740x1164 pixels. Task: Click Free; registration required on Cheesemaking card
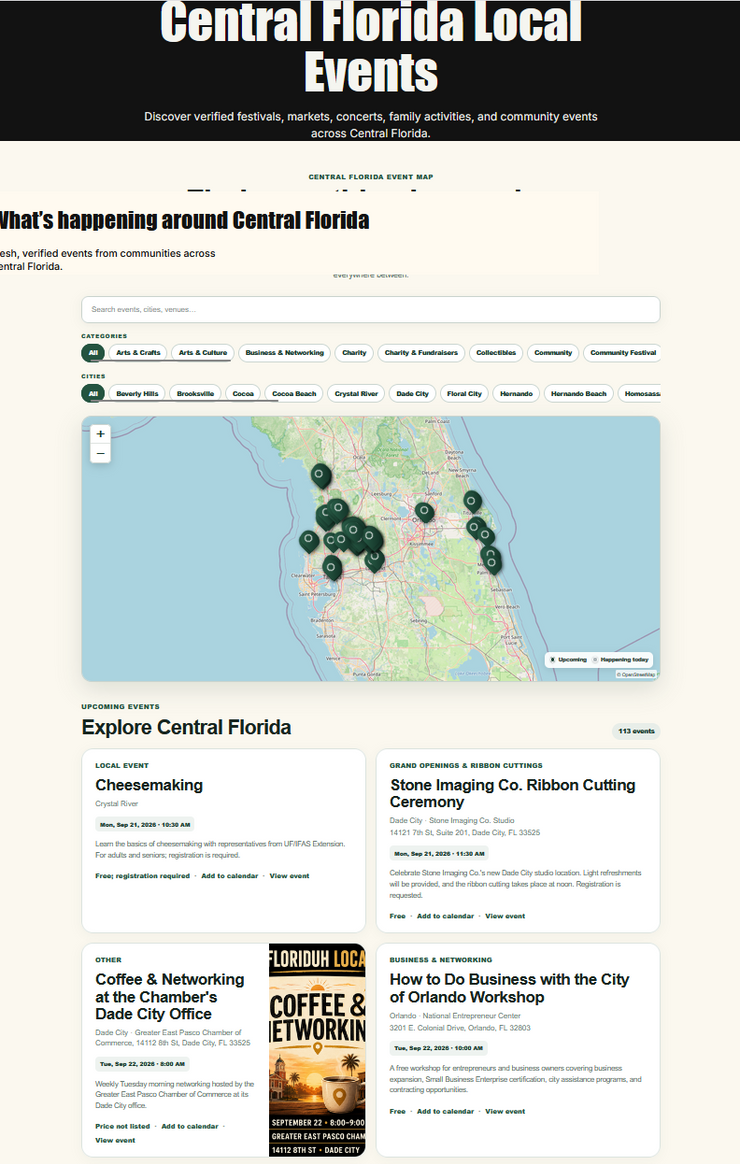[x=143, y=876]
